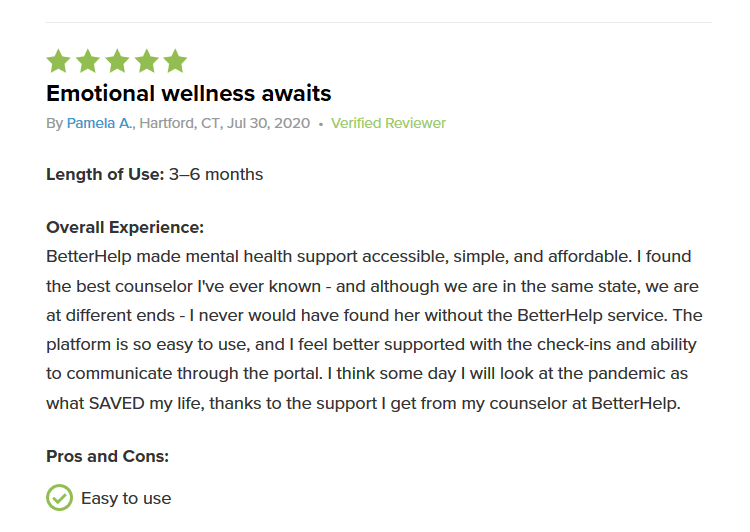Click the third green rating star
The image size is (750, 532).
point(116,61)
